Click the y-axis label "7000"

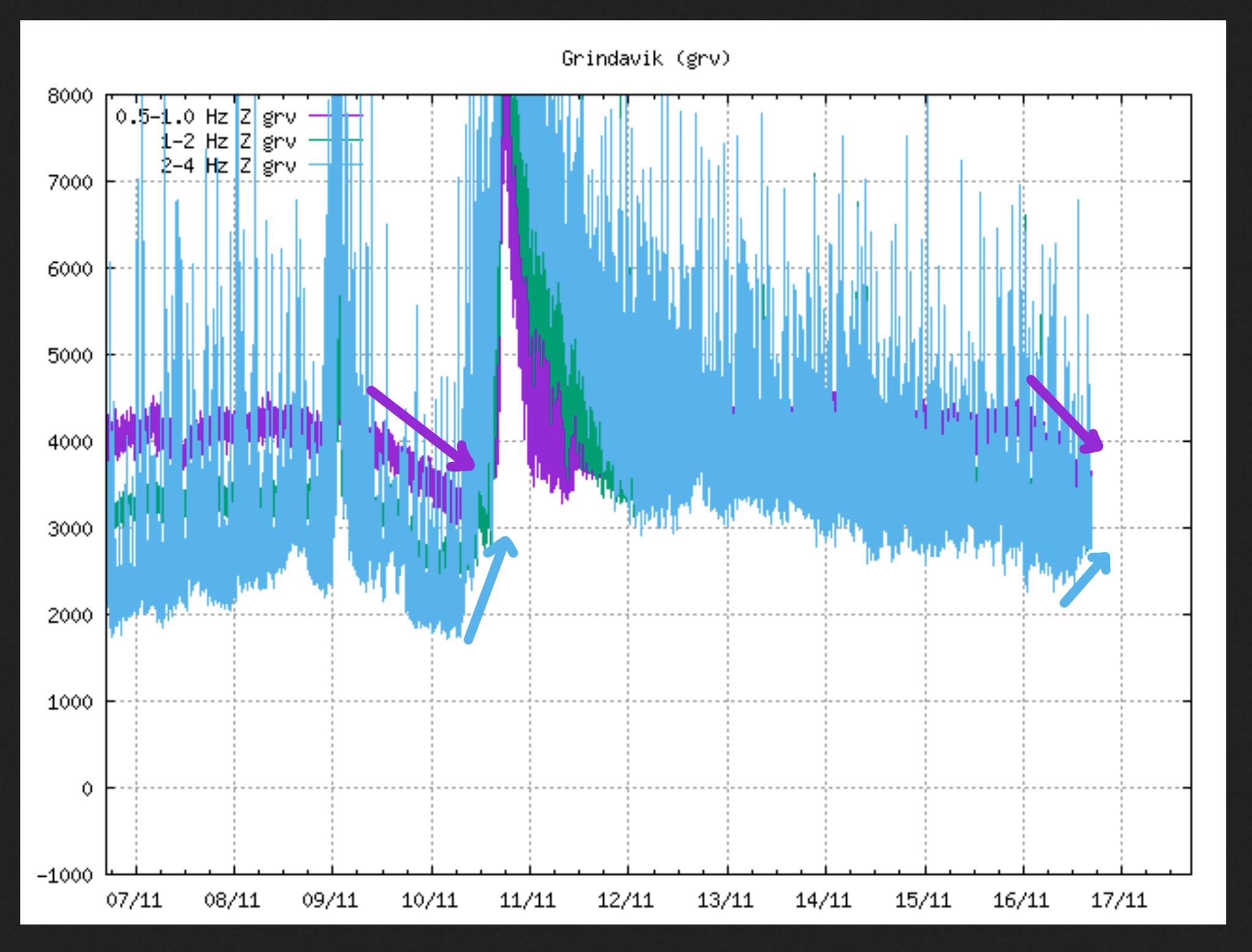click(70, 182)
